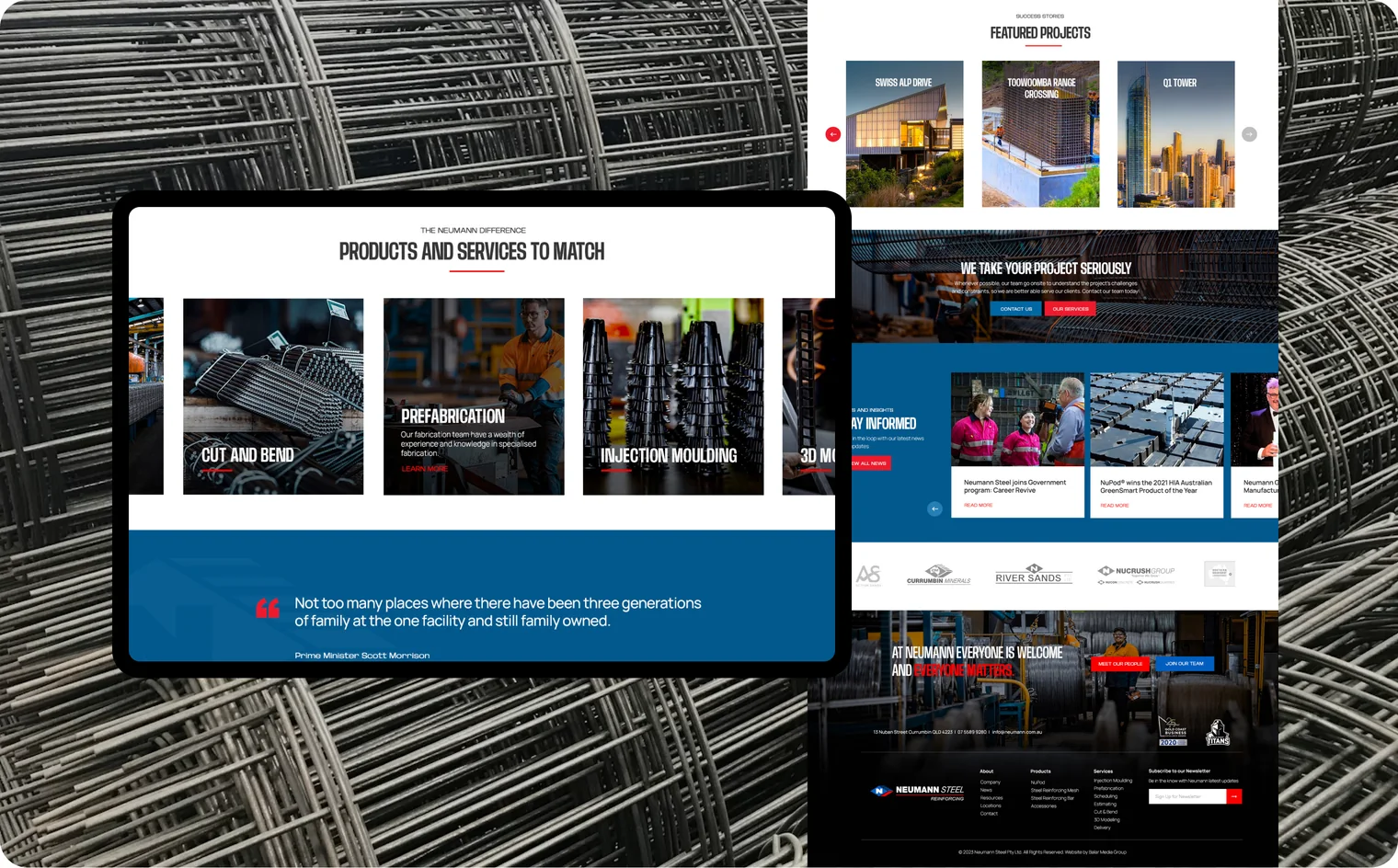Click the Gold Coast Business 2020 badge

click(1172, 732)
